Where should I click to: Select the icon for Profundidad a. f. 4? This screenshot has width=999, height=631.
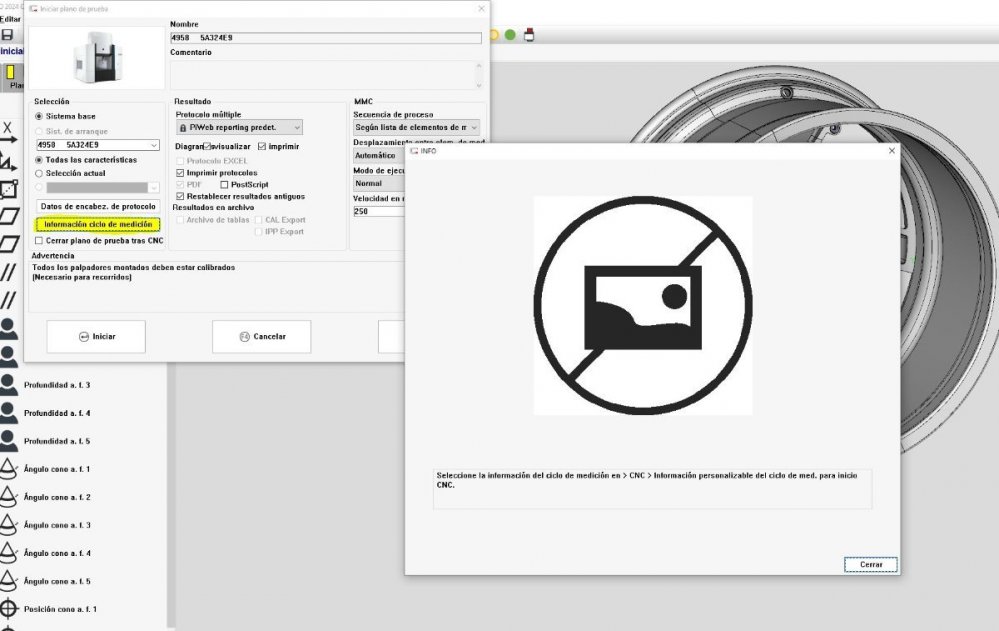coord(8,413)
